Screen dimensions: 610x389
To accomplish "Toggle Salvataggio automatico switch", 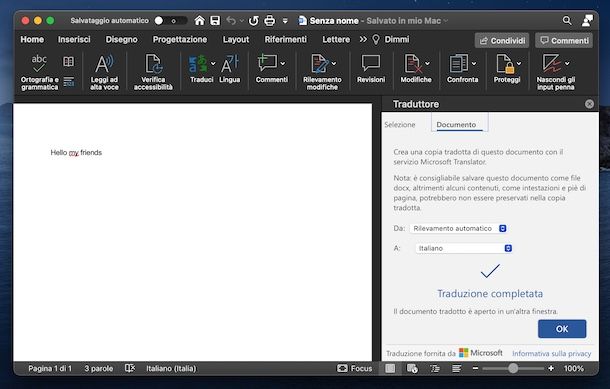I will tap(170, 21).
